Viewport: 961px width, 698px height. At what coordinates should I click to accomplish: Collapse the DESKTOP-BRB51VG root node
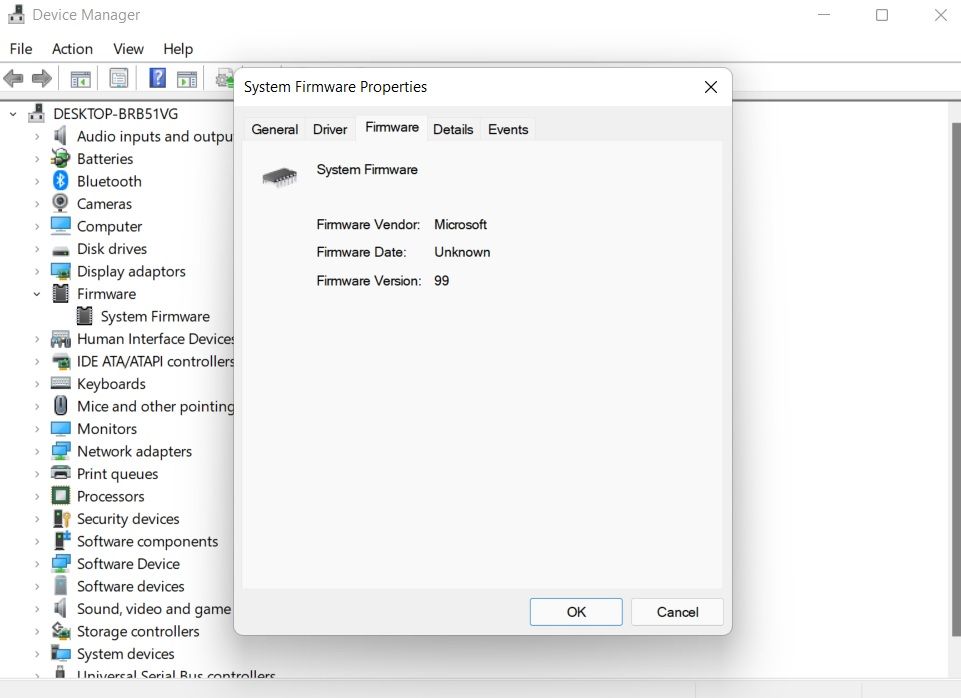(x=14, y=114)
